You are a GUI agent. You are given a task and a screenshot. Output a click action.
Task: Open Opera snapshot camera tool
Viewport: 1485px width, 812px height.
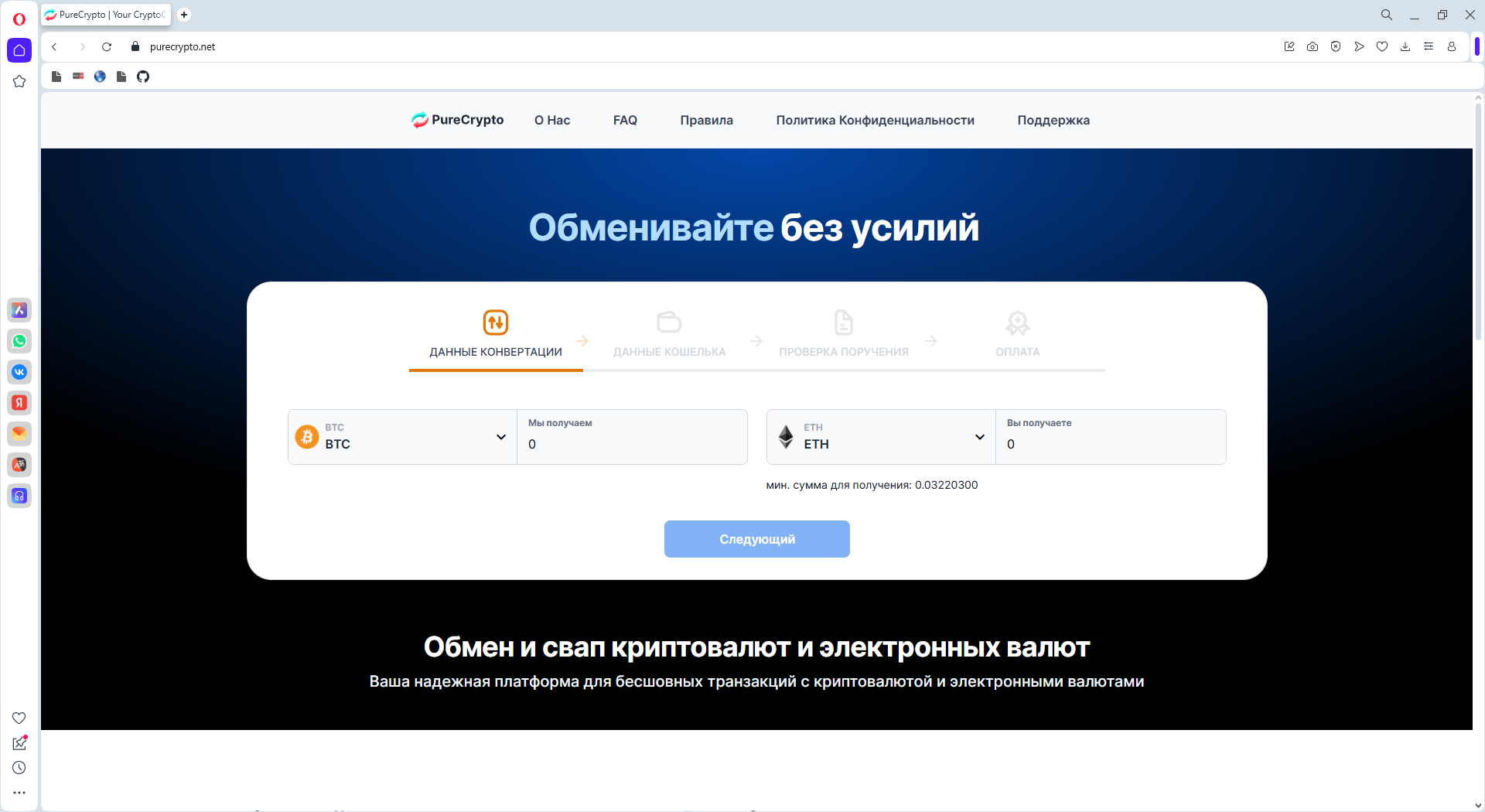(x=1313, y=46)
